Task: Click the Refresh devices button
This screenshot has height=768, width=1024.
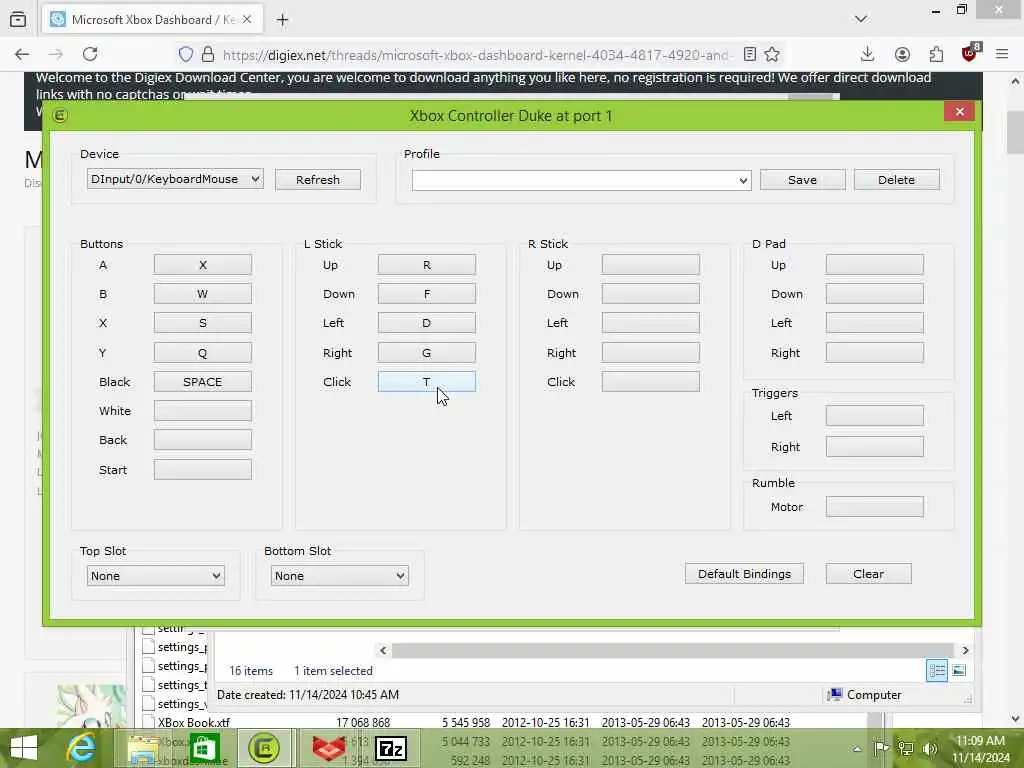Action: coord(317,180)
